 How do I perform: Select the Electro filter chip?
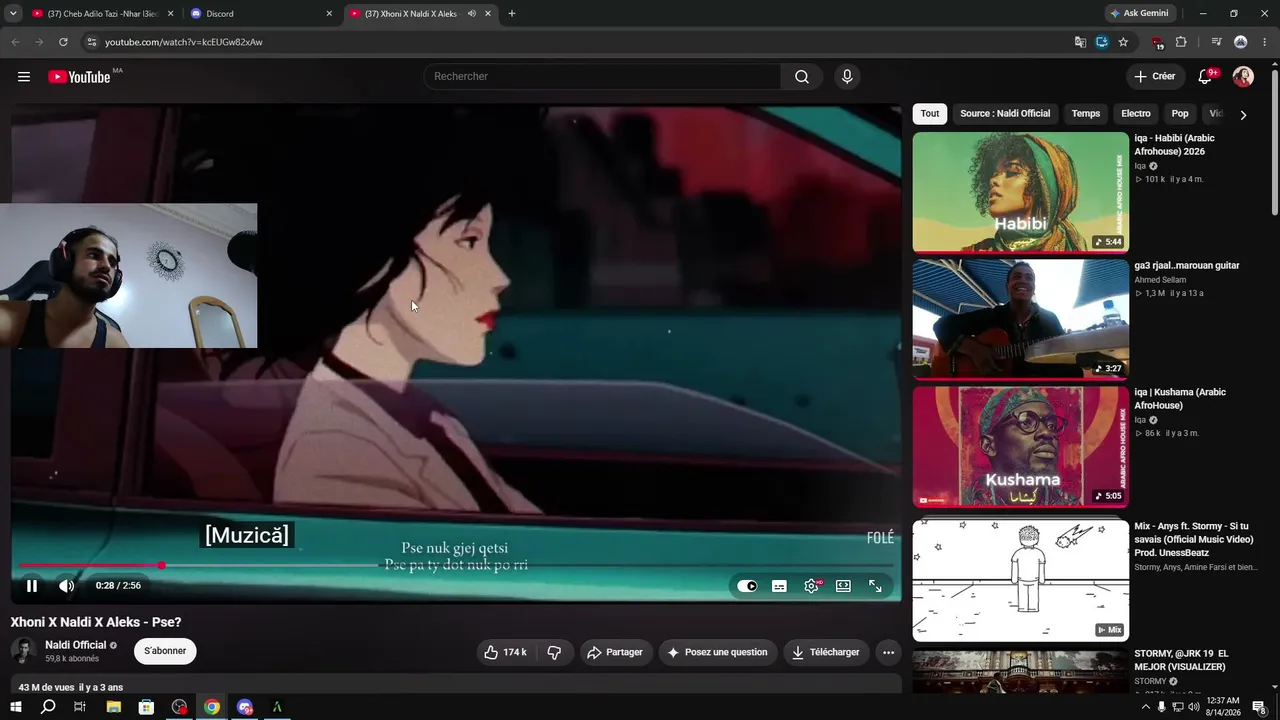click(x=1136, y=114)
